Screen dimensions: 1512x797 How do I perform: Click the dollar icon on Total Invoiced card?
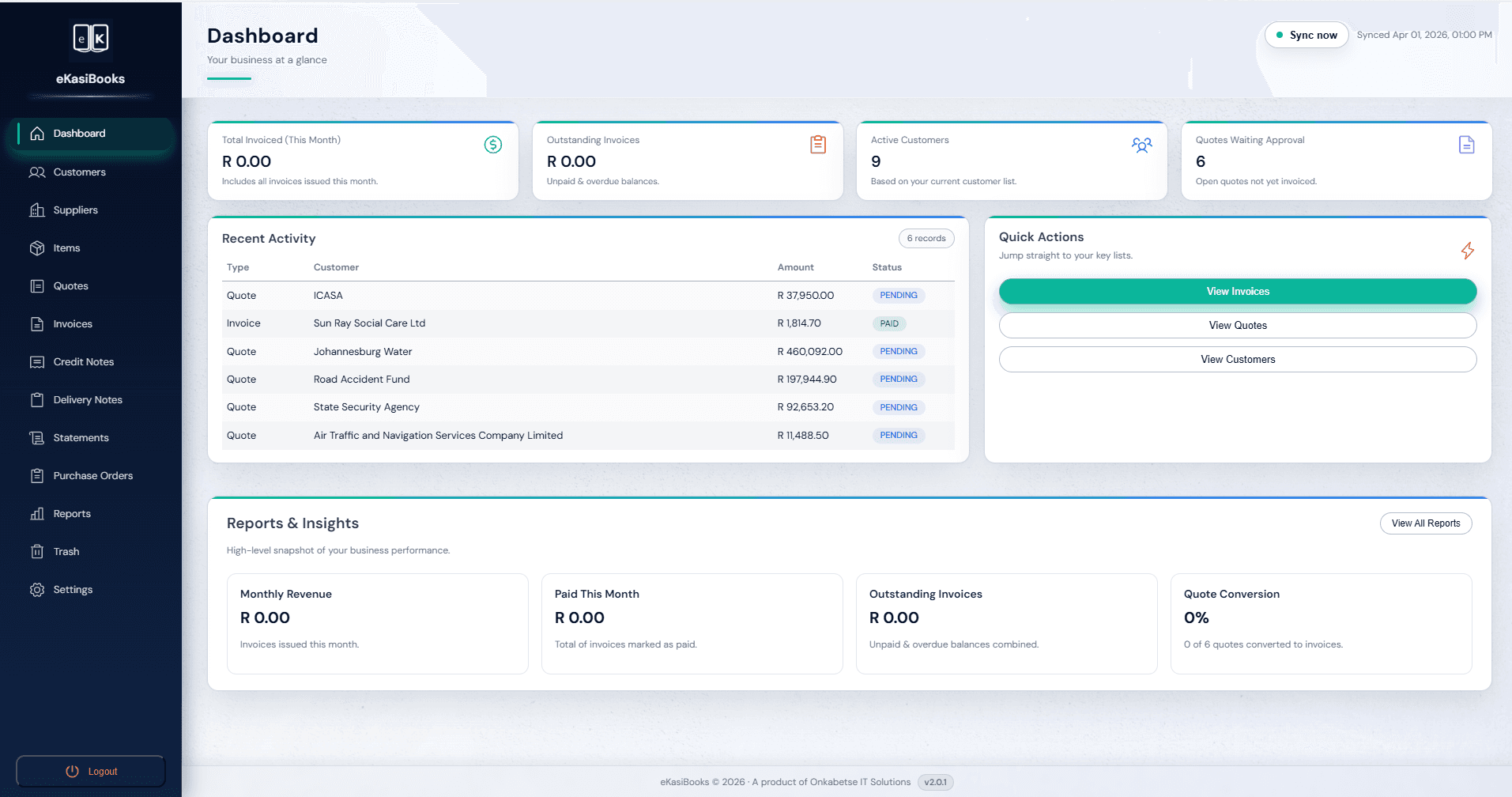[492, 145]
